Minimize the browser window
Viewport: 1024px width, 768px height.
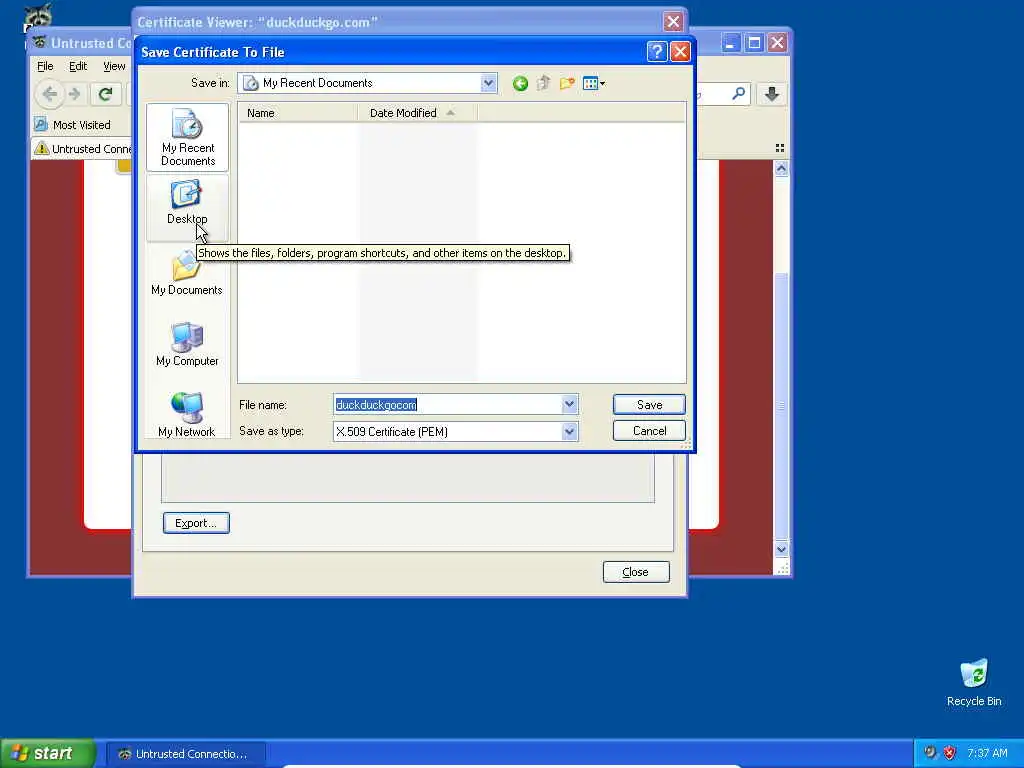tap(730, 43)
